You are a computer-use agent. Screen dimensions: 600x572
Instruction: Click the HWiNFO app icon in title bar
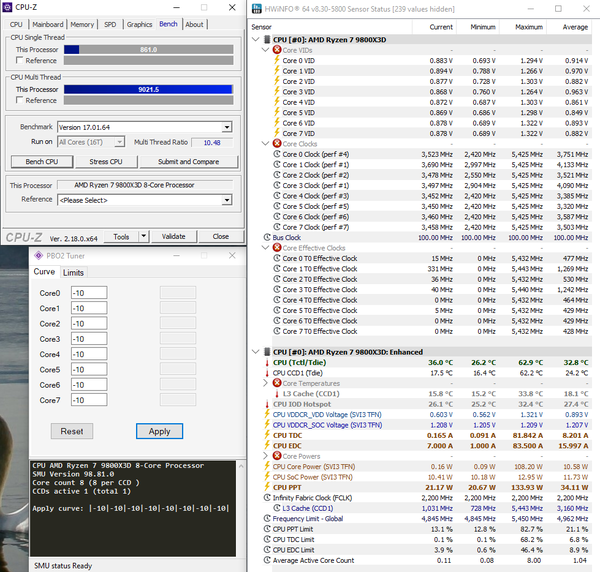click(257, 8)
